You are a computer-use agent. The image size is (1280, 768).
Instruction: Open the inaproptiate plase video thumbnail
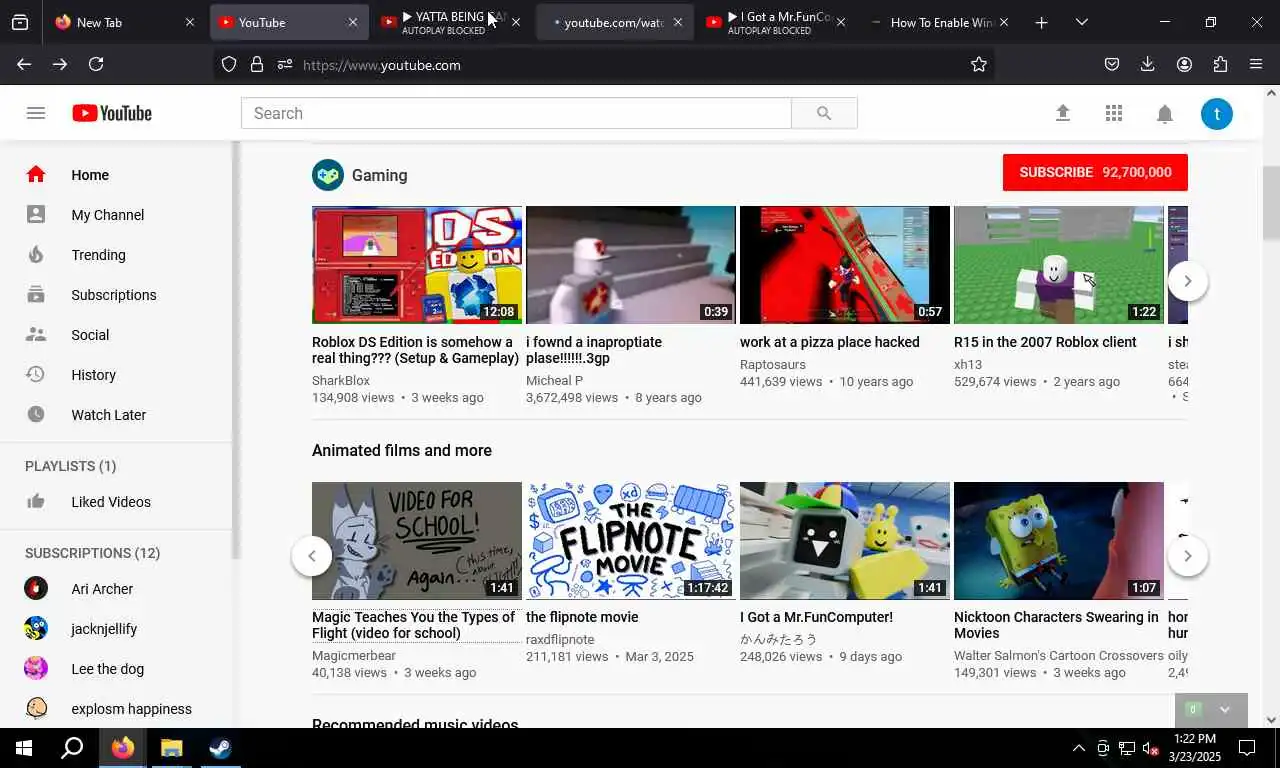631,265
